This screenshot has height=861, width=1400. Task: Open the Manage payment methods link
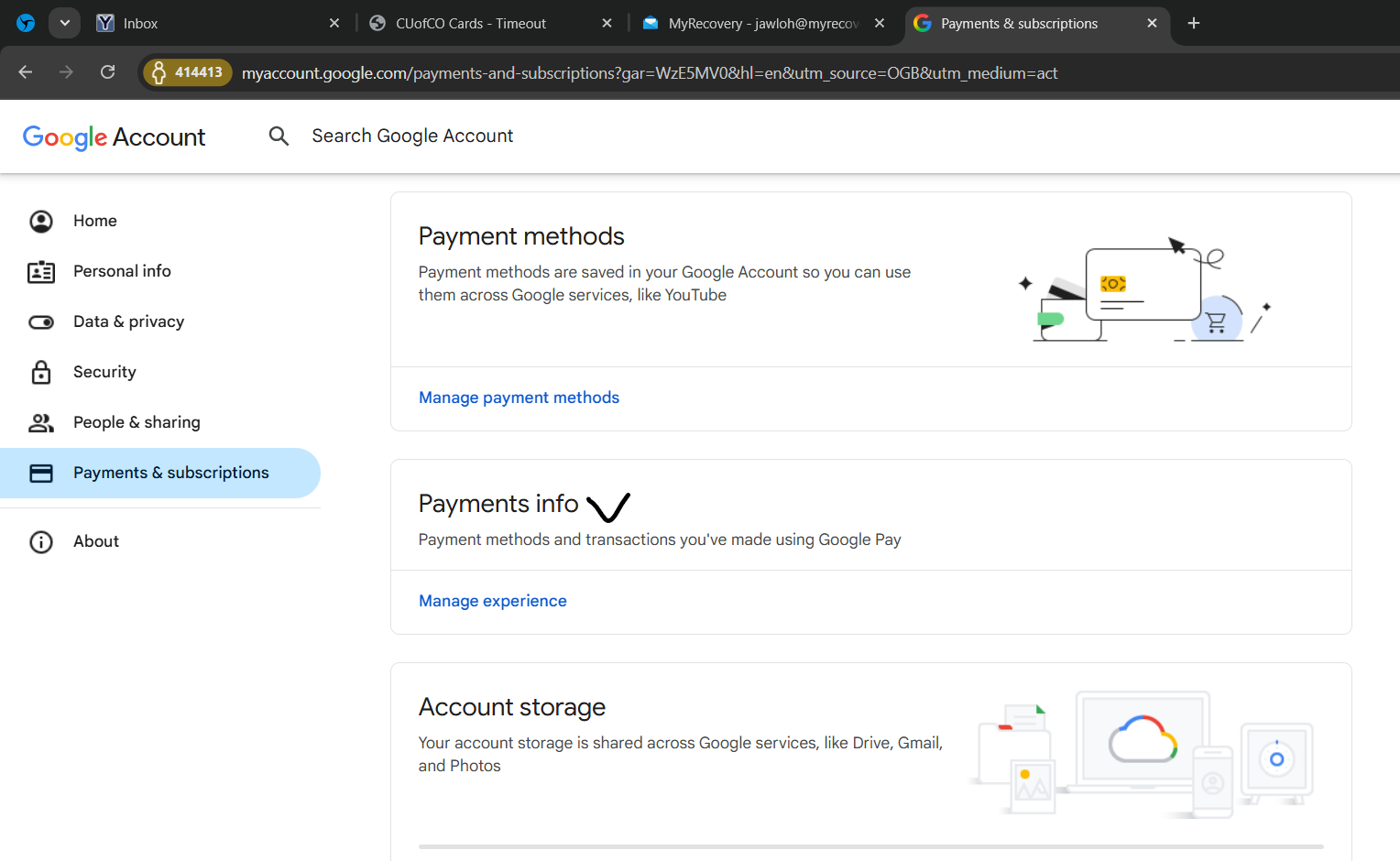point(519,398)
